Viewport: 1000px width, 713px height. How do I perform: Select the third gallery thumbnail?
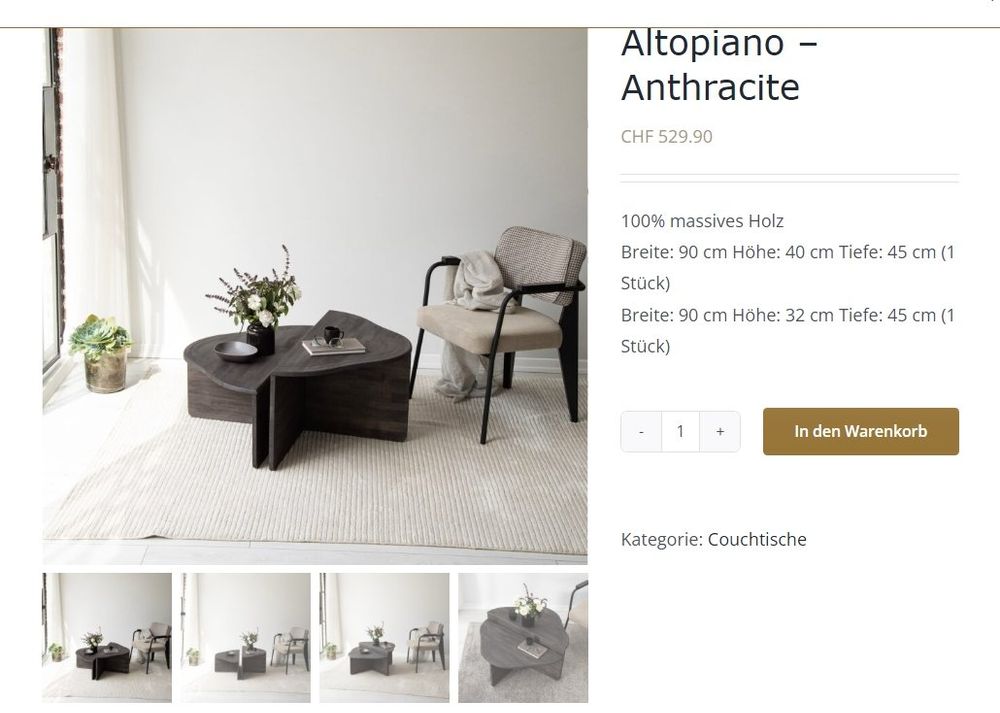(384, 638)
